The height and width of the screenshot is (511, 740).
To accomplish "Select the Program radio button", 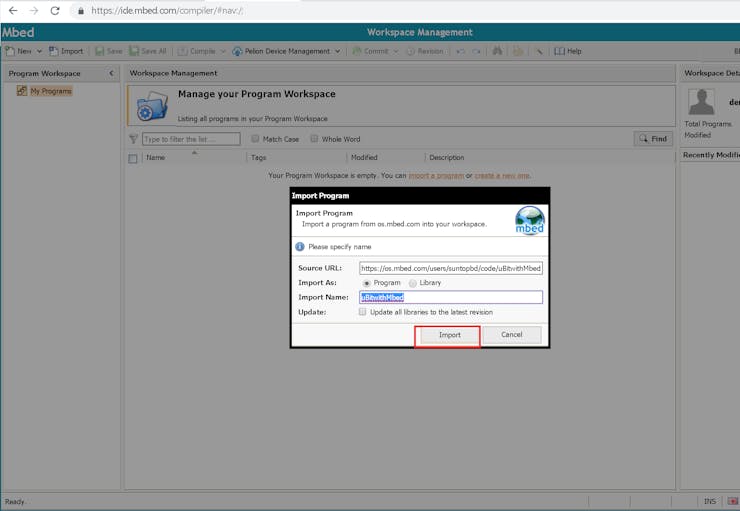I will coord(367,283).
